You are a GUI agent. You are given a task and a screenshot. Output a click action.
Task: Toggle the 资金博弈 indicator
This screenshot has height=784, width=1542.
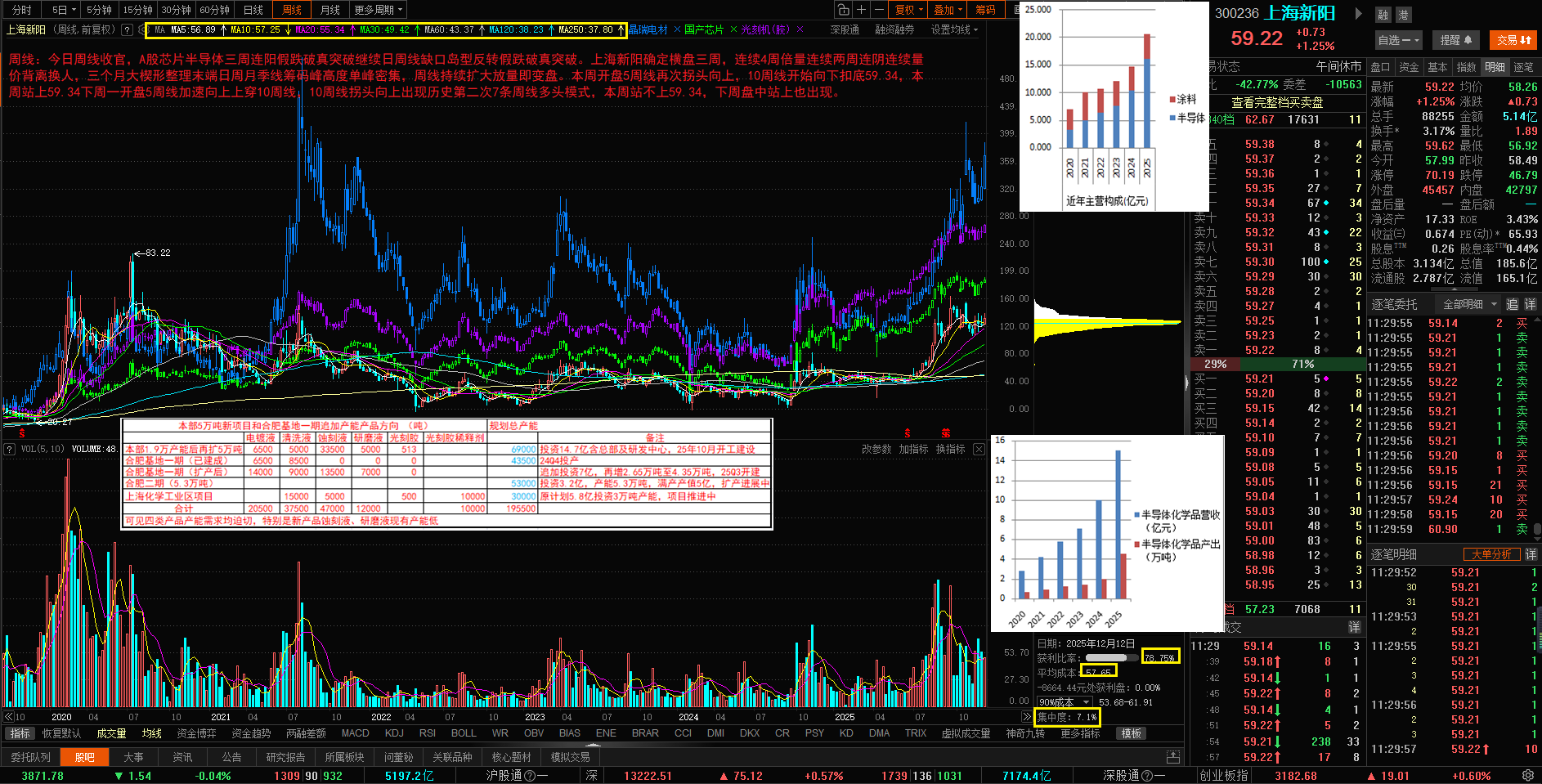[x=196, y=733]
